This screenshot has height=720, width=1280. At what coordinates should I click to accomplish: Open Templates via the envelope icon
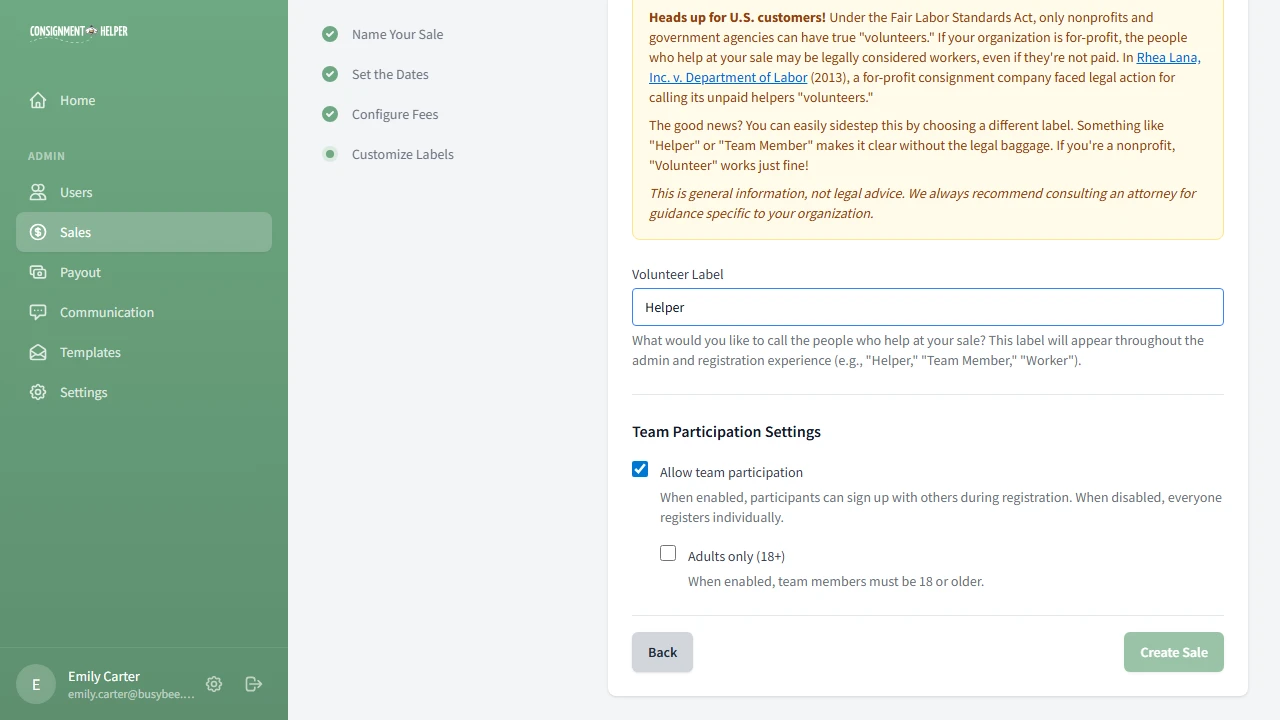tap(37, 352)
